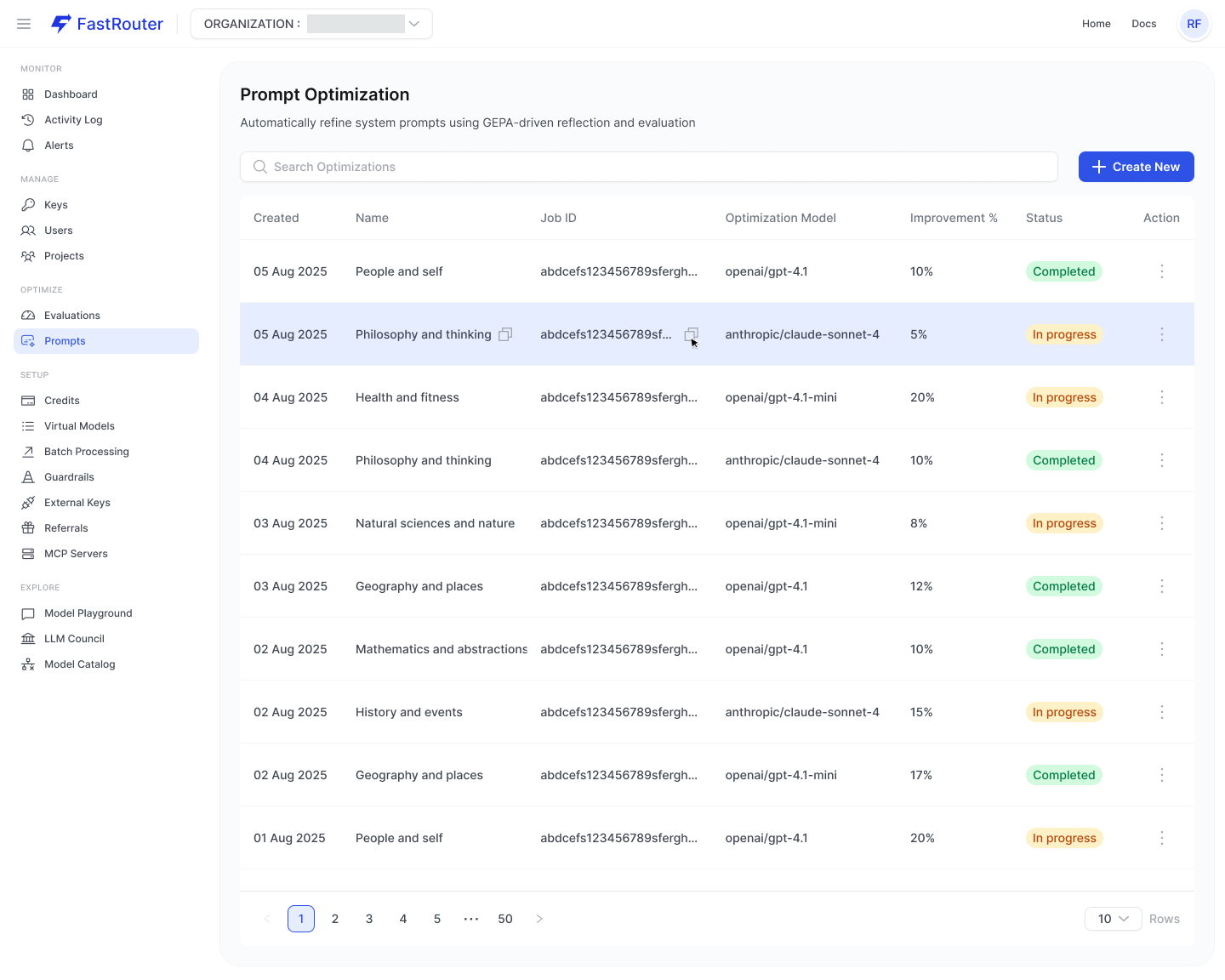Open the Home link in header
1225x980 pixels.
1097,24
